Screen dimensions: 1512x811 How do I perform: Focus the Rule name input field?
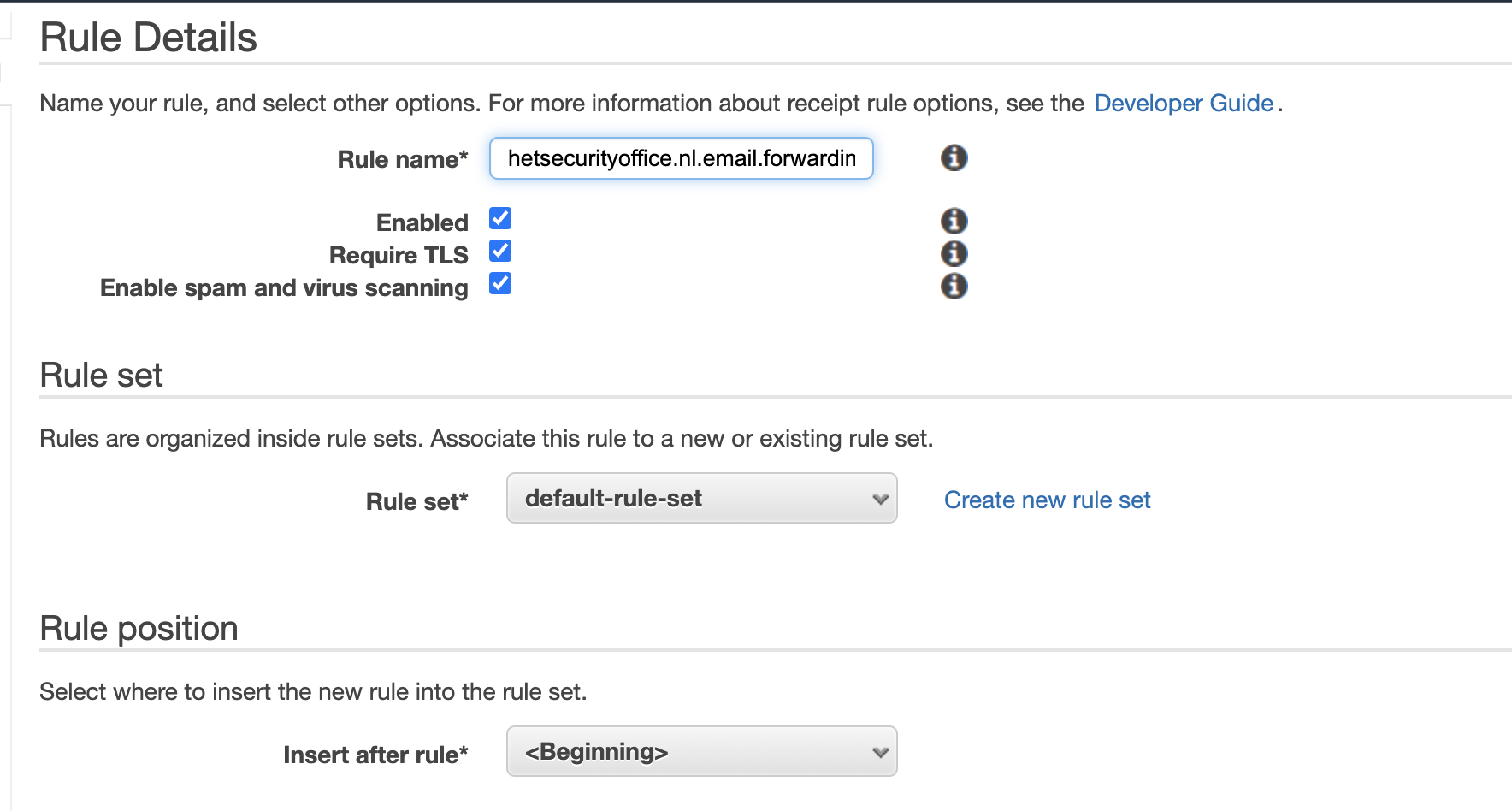point(681,158)
